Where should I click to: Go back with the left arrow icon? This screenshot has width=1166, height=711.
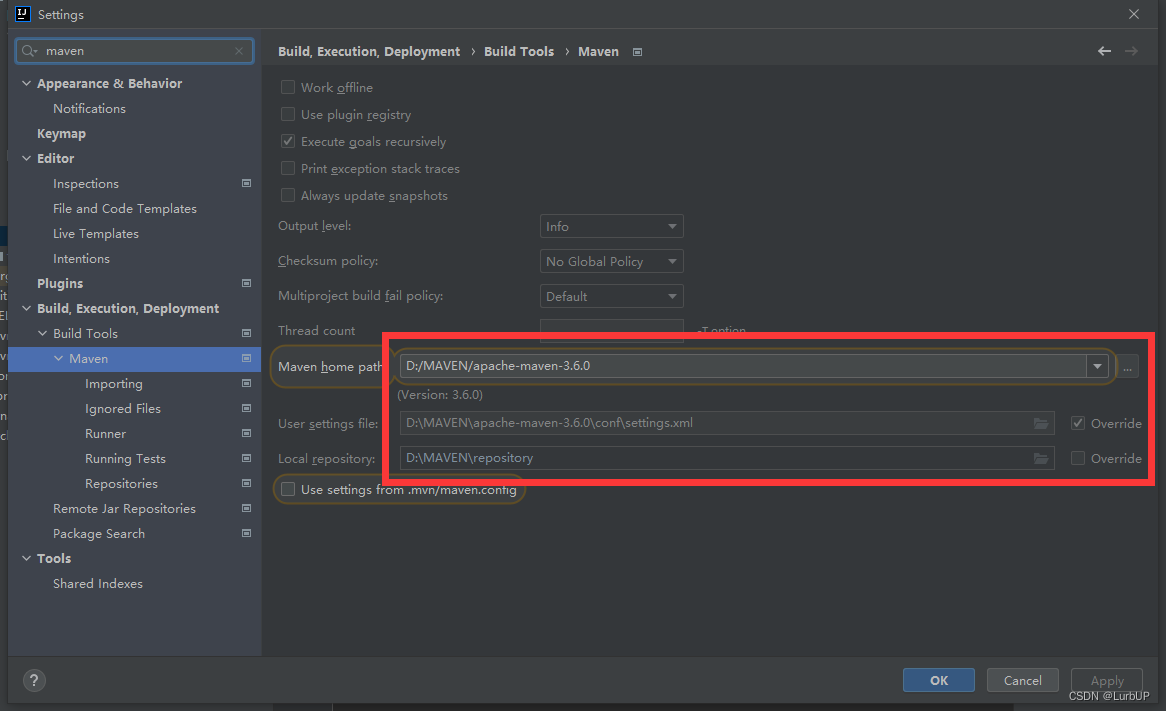pos(1104,51)
